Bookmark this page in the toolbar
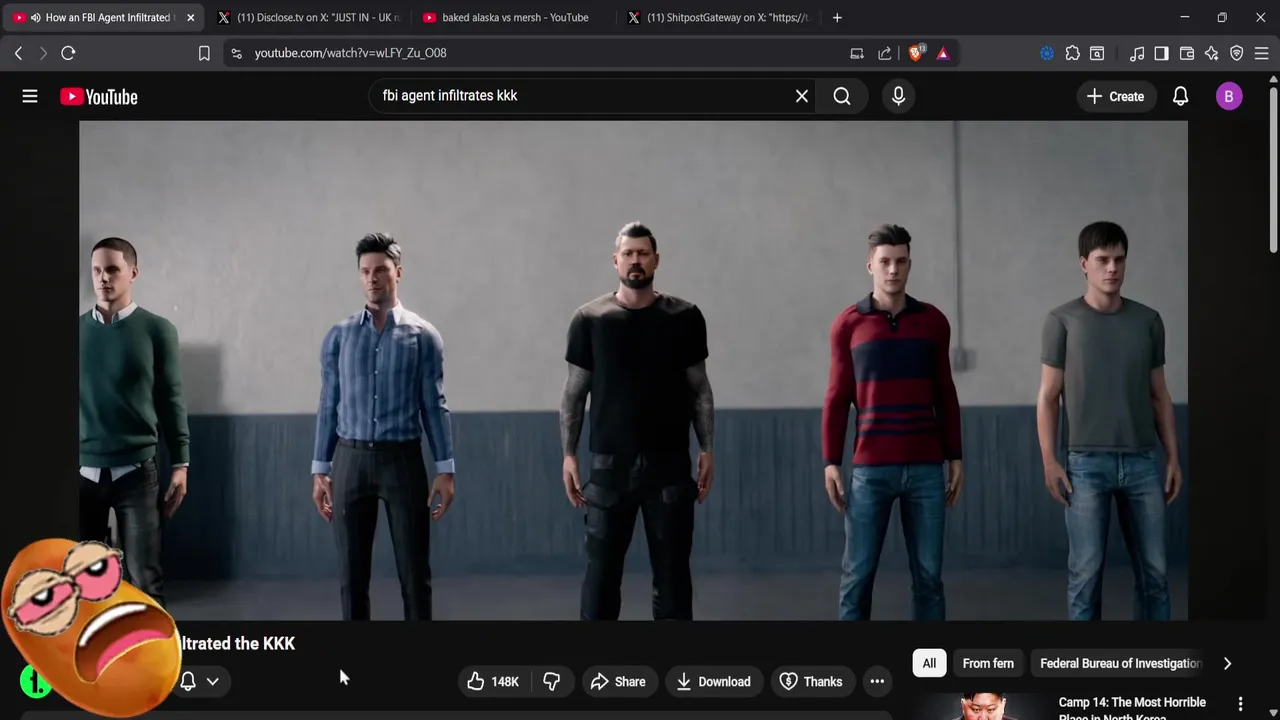 point(204,53)
